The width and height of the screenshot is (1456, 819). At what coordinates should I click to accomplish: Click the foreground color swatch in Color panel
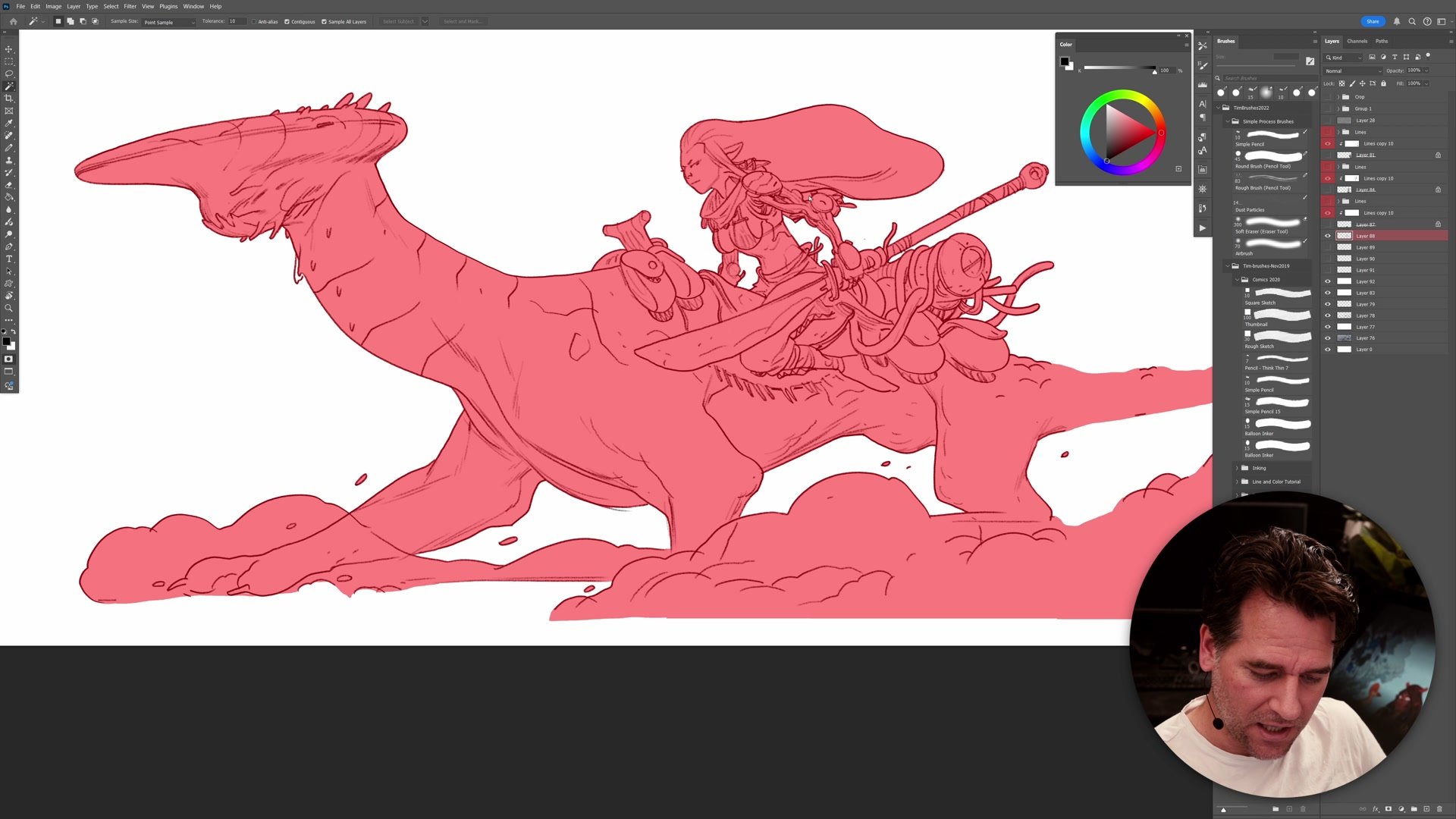point(1064,61)
